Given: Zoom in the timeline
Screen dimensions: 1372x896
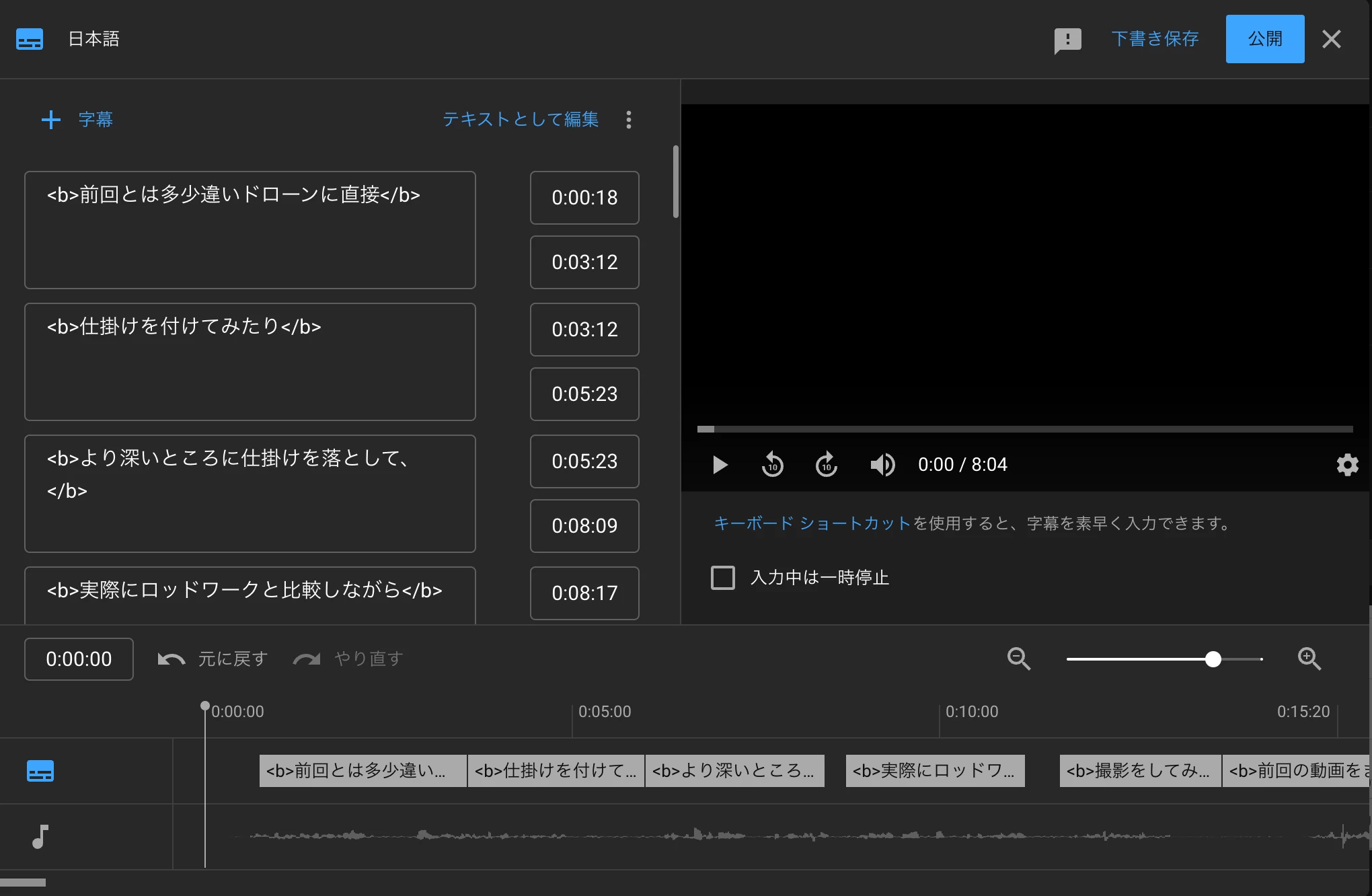Looking at the screenshot, I should pyautogui.click(x=1309, y=659).
